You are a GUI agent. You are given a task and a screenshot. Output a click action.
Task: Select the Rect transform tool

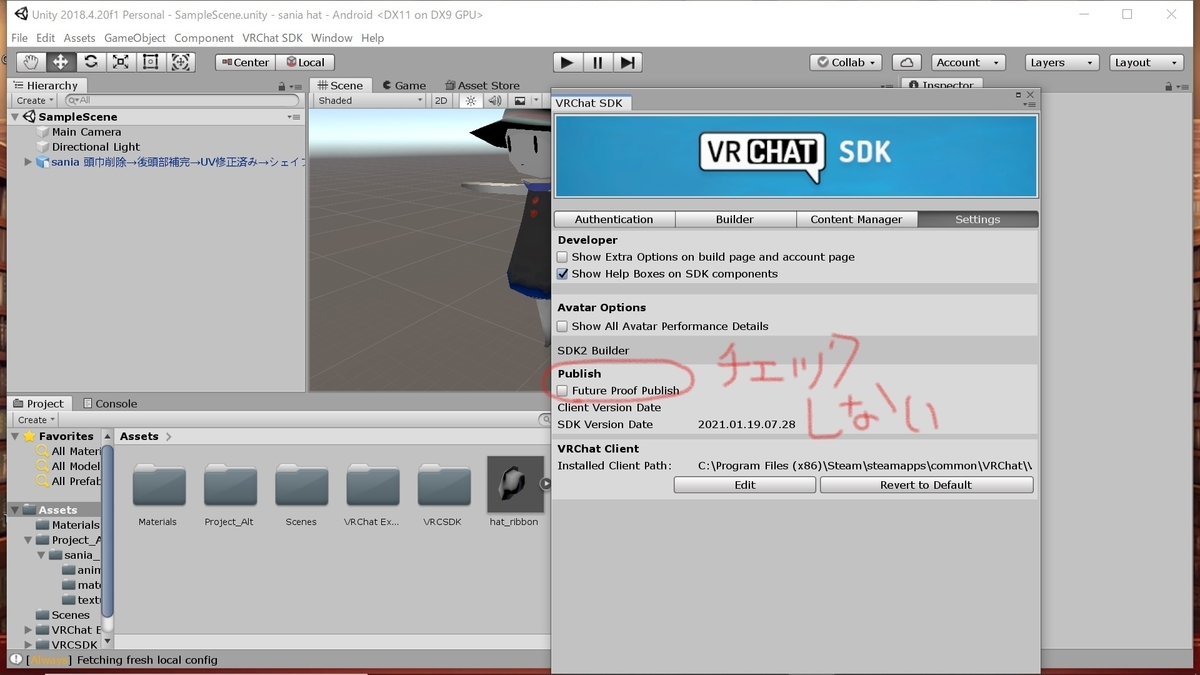151,62
